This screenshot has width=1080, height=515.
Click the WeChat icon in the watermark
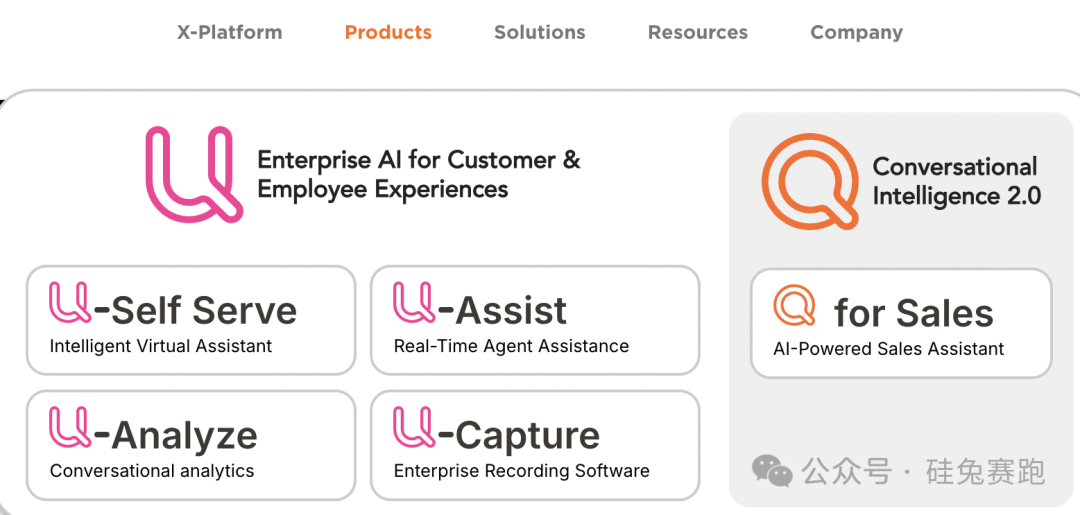click(772, 469)
